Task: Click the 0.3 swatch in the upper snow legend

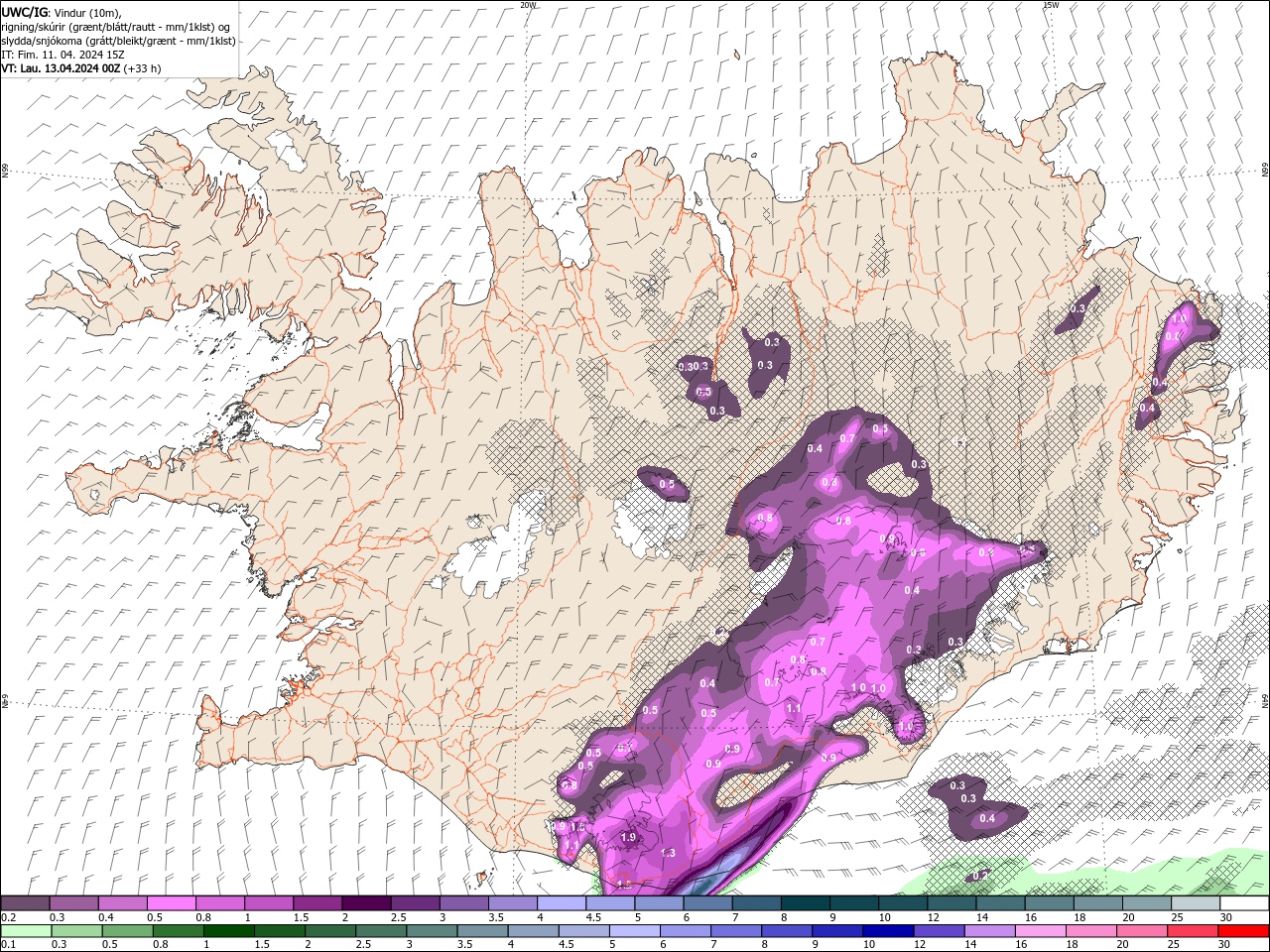Action: point(73,903)
